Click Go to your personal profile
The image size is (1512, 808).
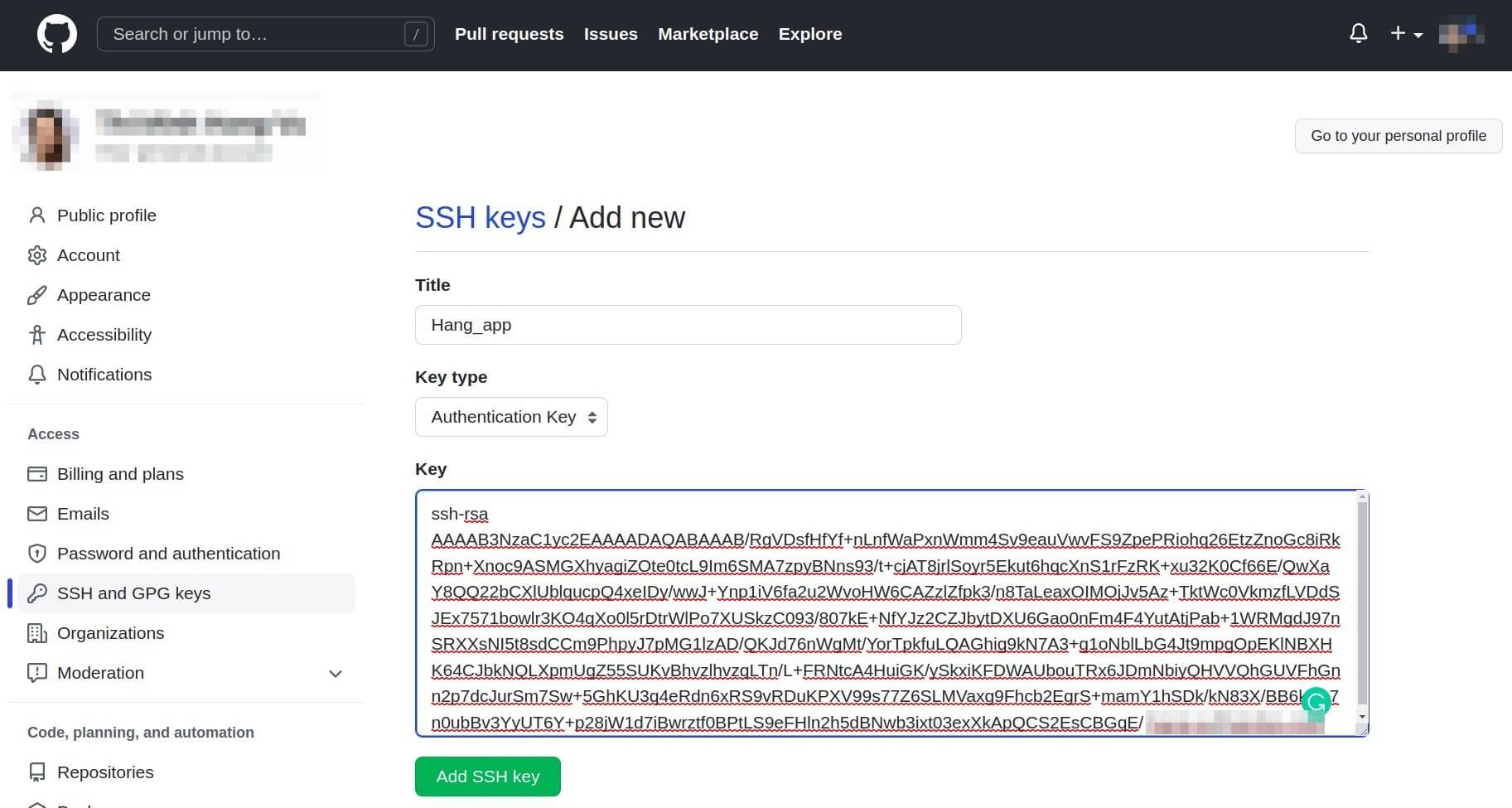(x=1398, y=135)
